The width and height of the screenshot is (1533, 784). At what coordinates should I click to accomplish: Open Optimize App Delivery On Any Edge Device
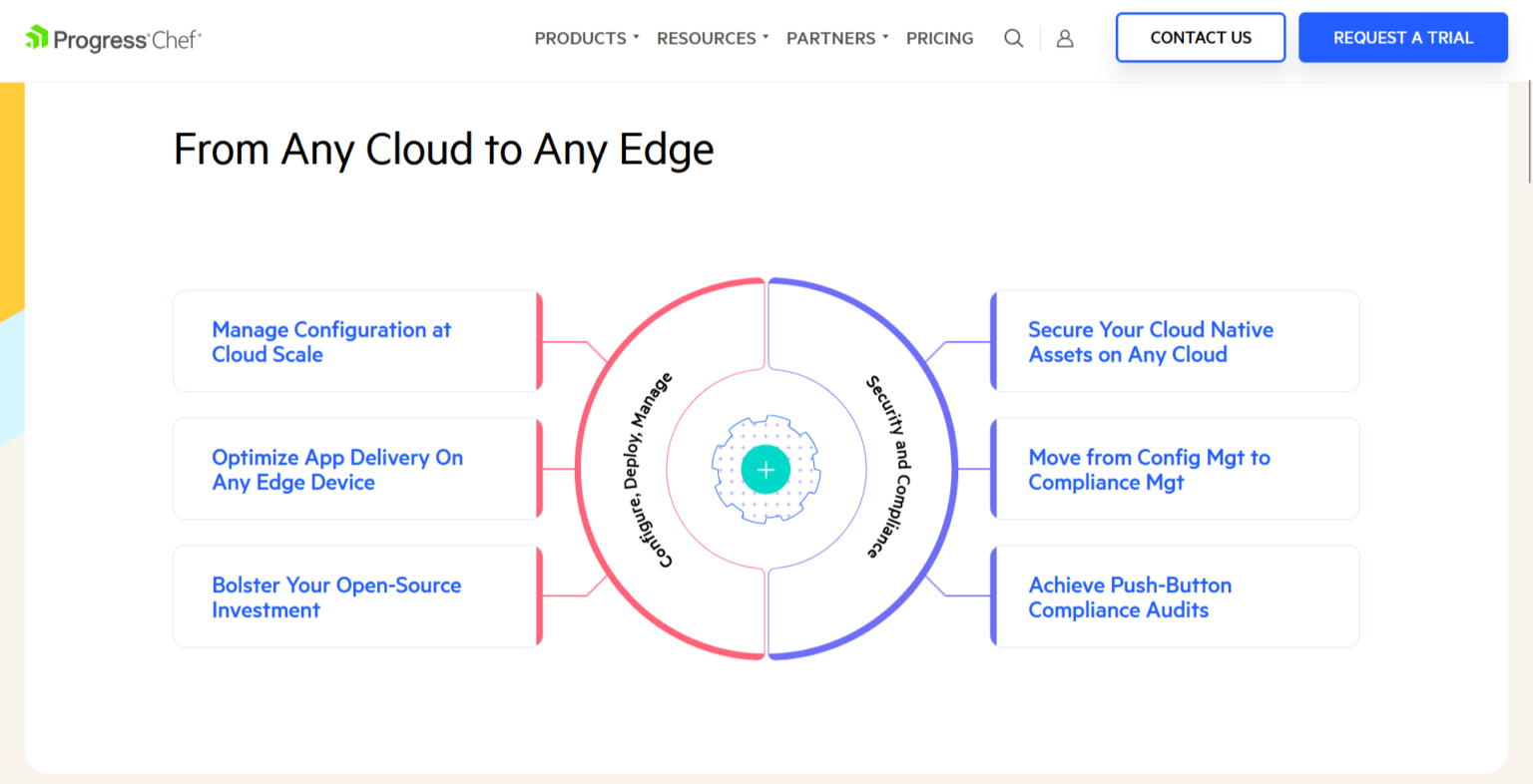[x=337, y=469]
